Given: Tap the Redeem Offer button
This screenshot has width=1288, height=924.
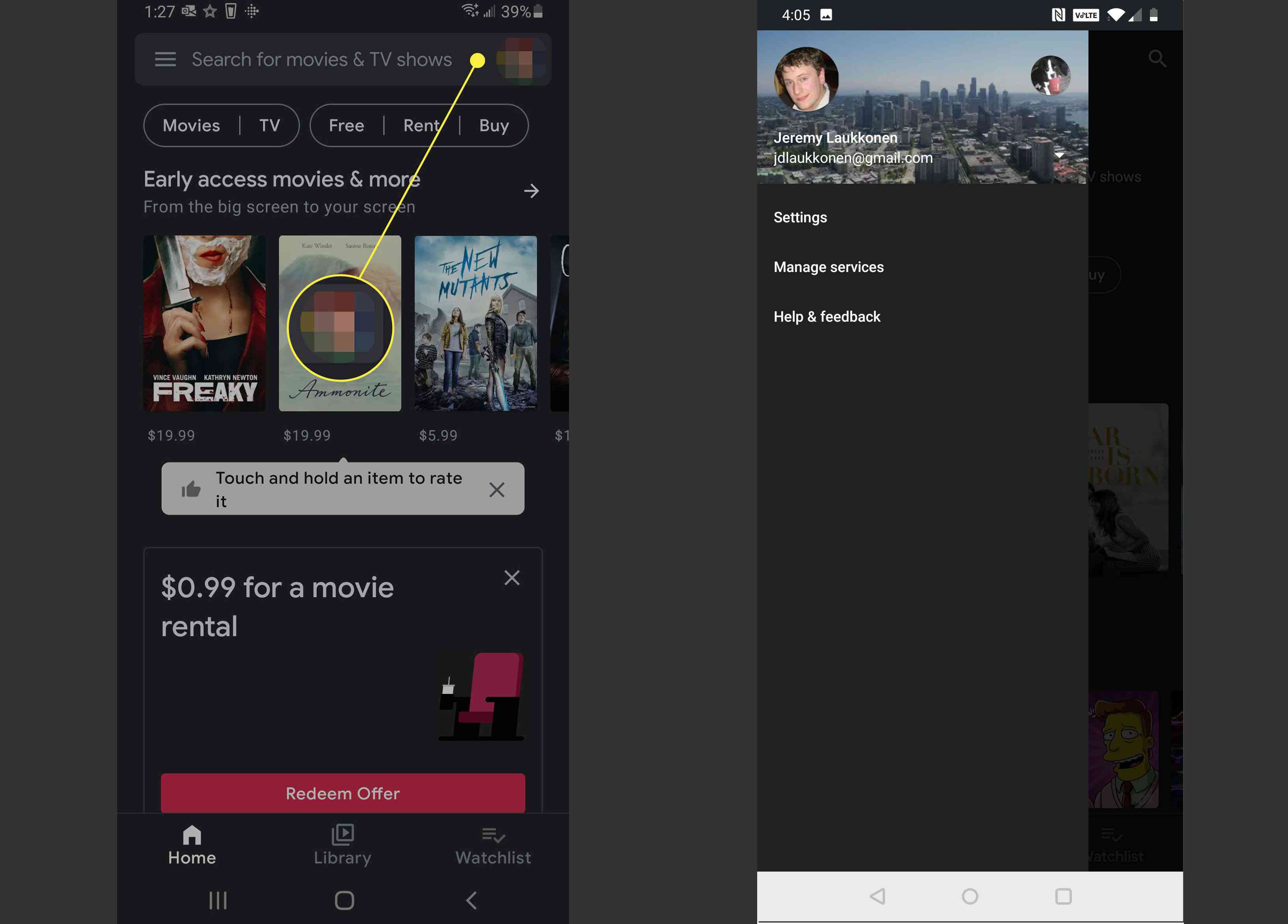Looking at the screenshot, I should point(342,793).
